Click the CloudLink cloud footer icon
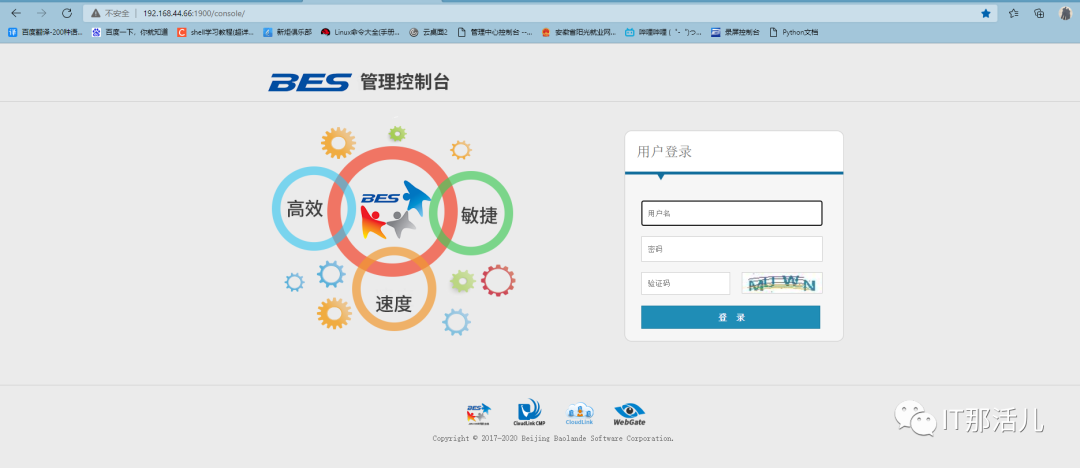The image size is (1080, 468). [579, 413]
